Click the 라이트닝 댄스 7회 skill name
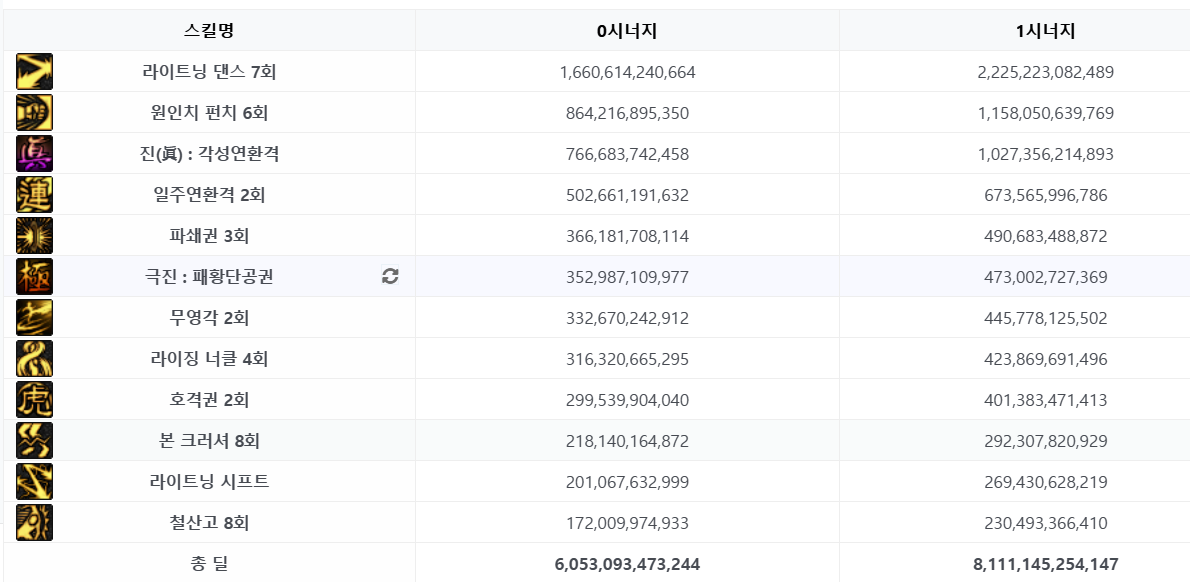Viewport: 1190px width, 582px height. click(209, 73)
